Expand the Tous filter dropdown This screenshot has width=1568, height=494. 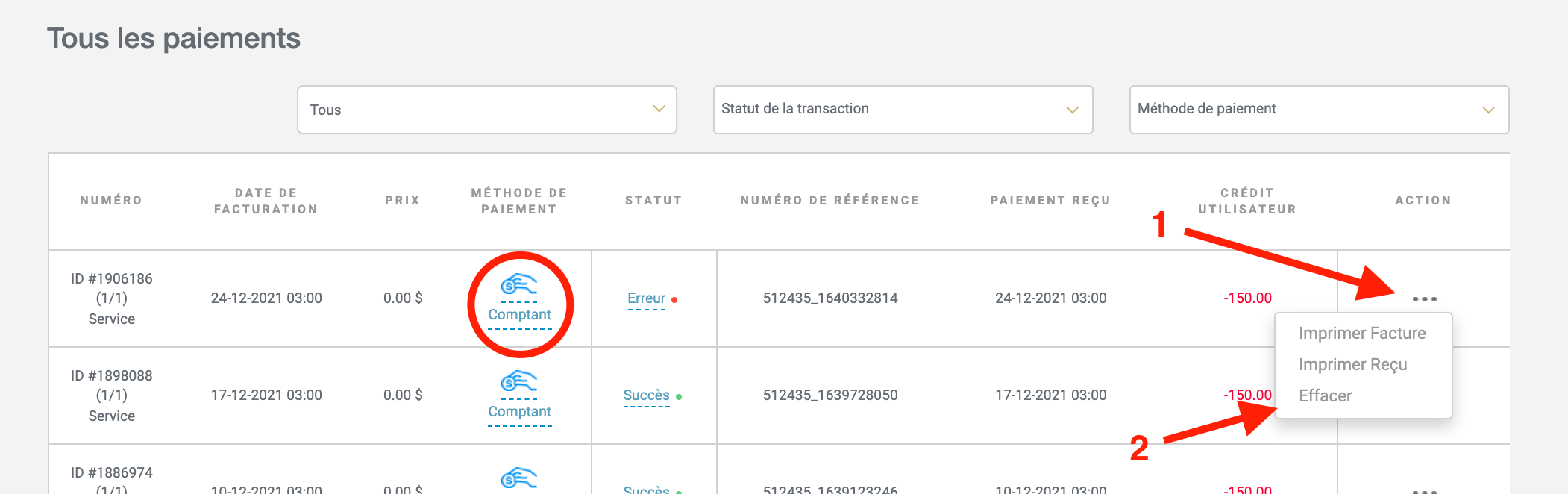click(x=486, y=110)
